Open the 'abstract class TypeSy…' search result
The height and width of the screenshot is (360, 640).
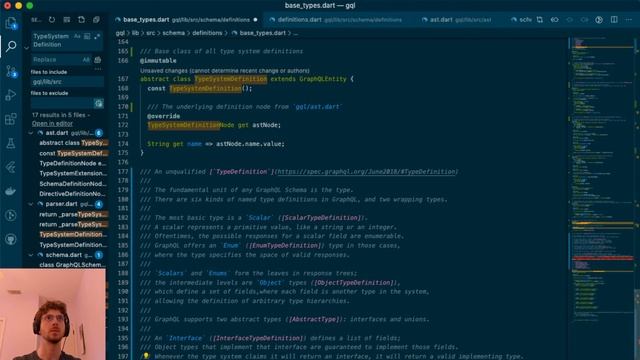tap(73, 143)
